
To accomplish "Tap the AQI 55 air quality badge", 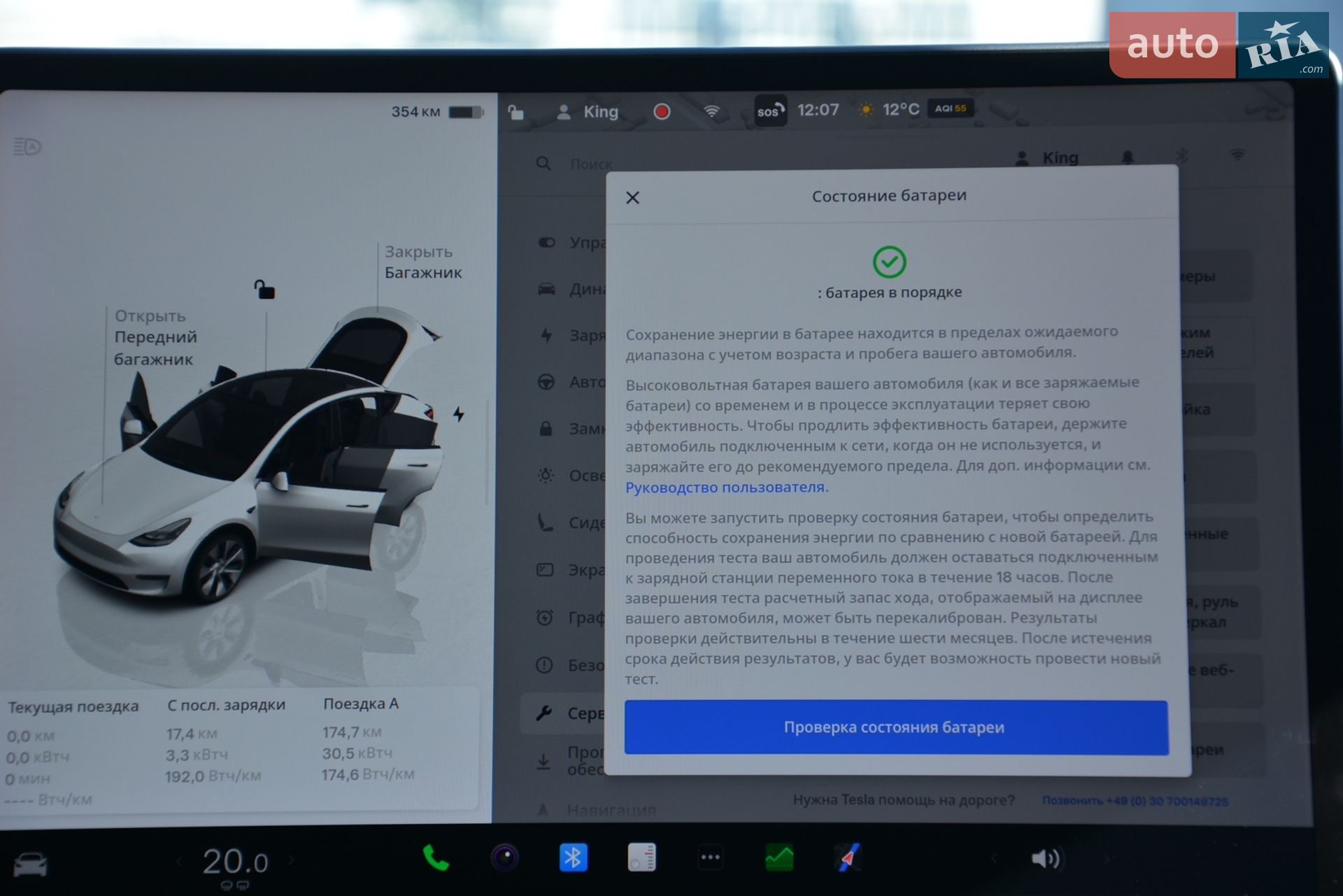I will point(951,108).
